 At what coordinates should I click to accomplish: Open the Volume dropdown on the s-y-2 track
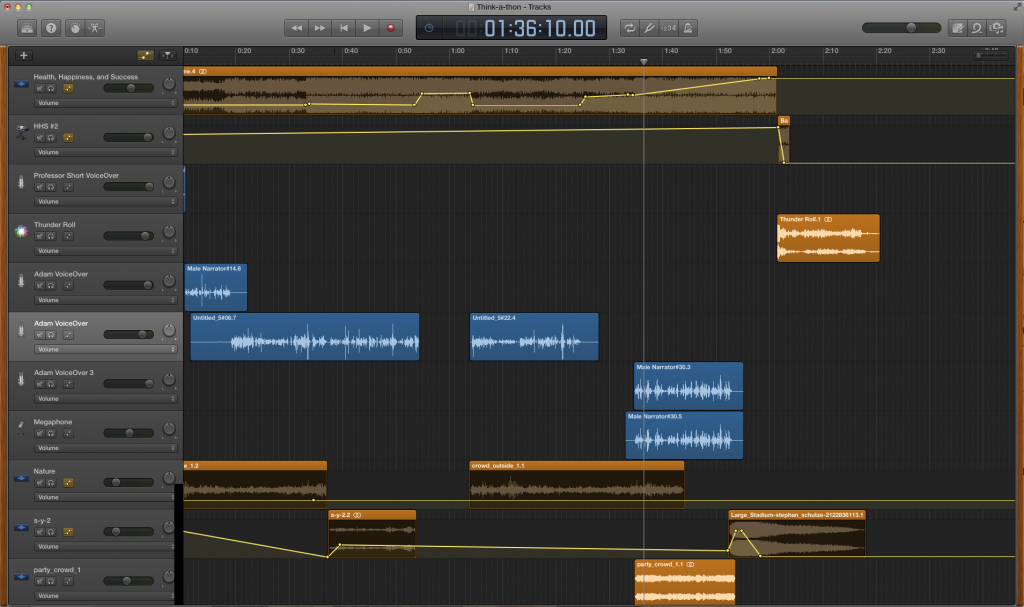[105, 547]
